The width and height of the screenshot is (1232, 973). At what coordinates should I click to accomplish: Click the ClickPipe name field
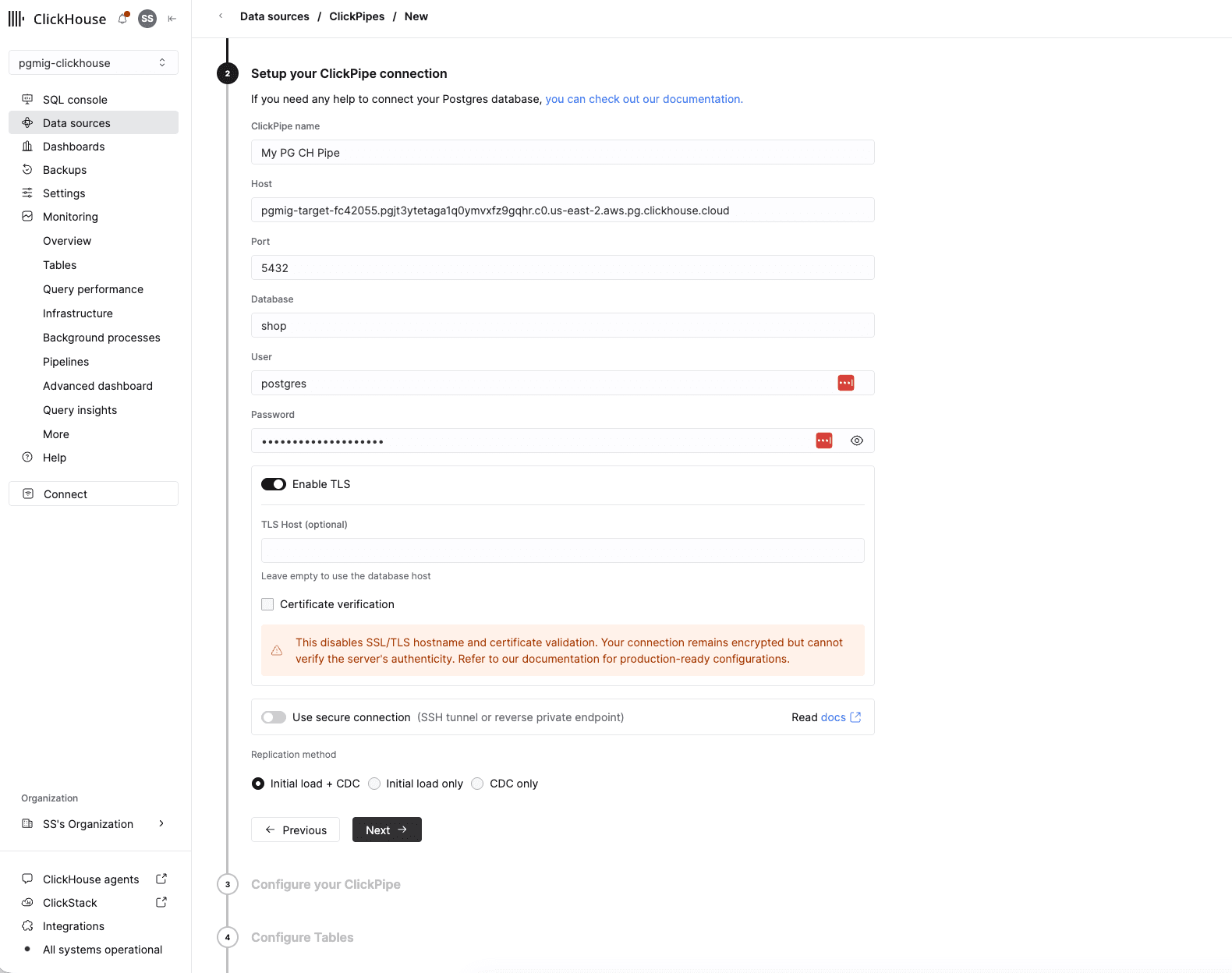point(562,152)
